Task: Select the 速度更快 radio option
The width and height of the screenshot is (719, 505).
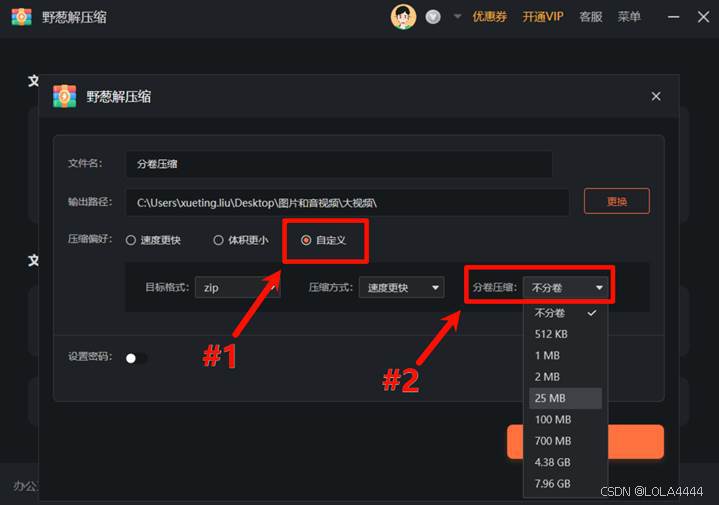Action: pos(153,240)
